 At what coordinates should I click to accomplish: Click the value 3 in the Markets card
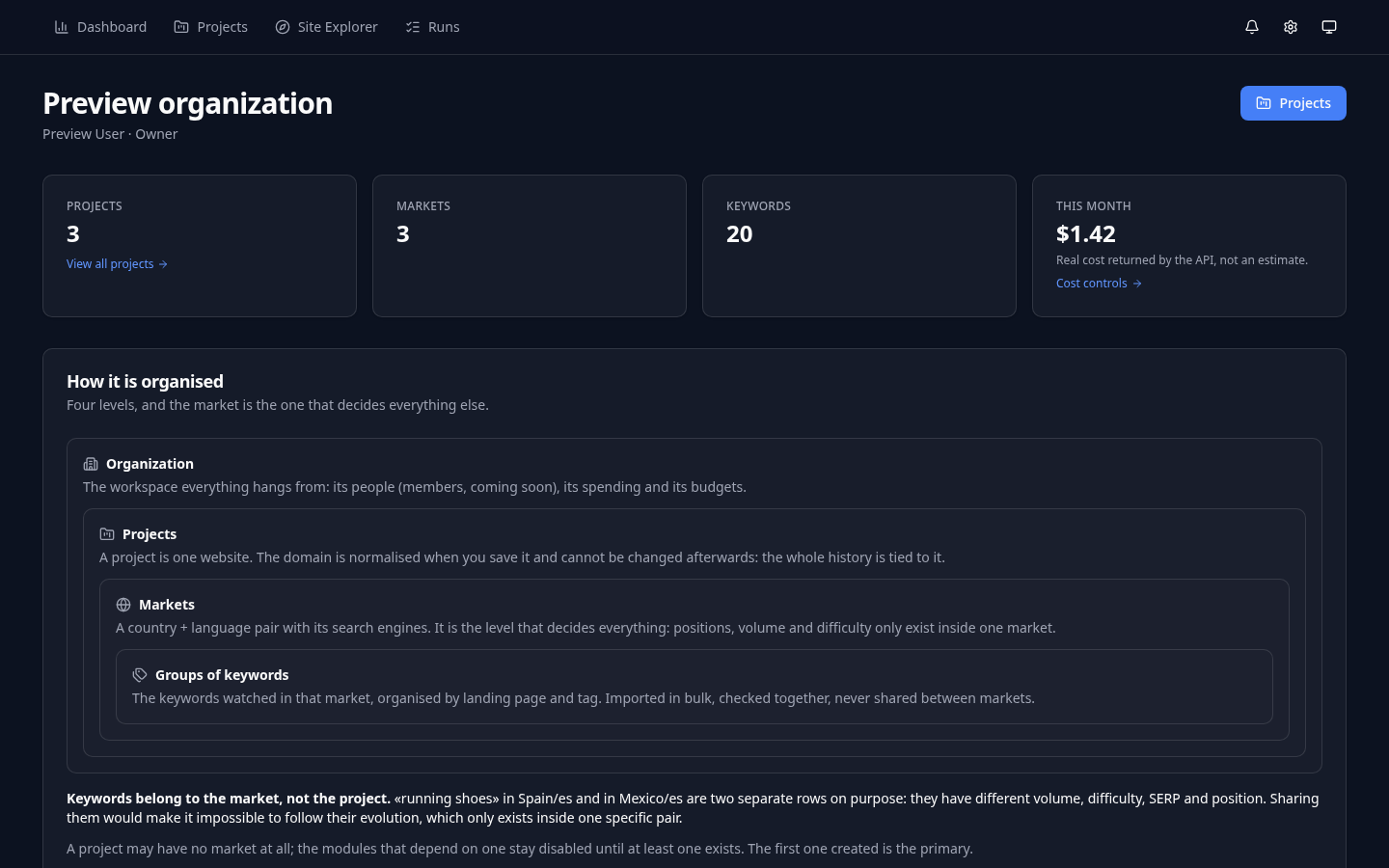point(403,233)
